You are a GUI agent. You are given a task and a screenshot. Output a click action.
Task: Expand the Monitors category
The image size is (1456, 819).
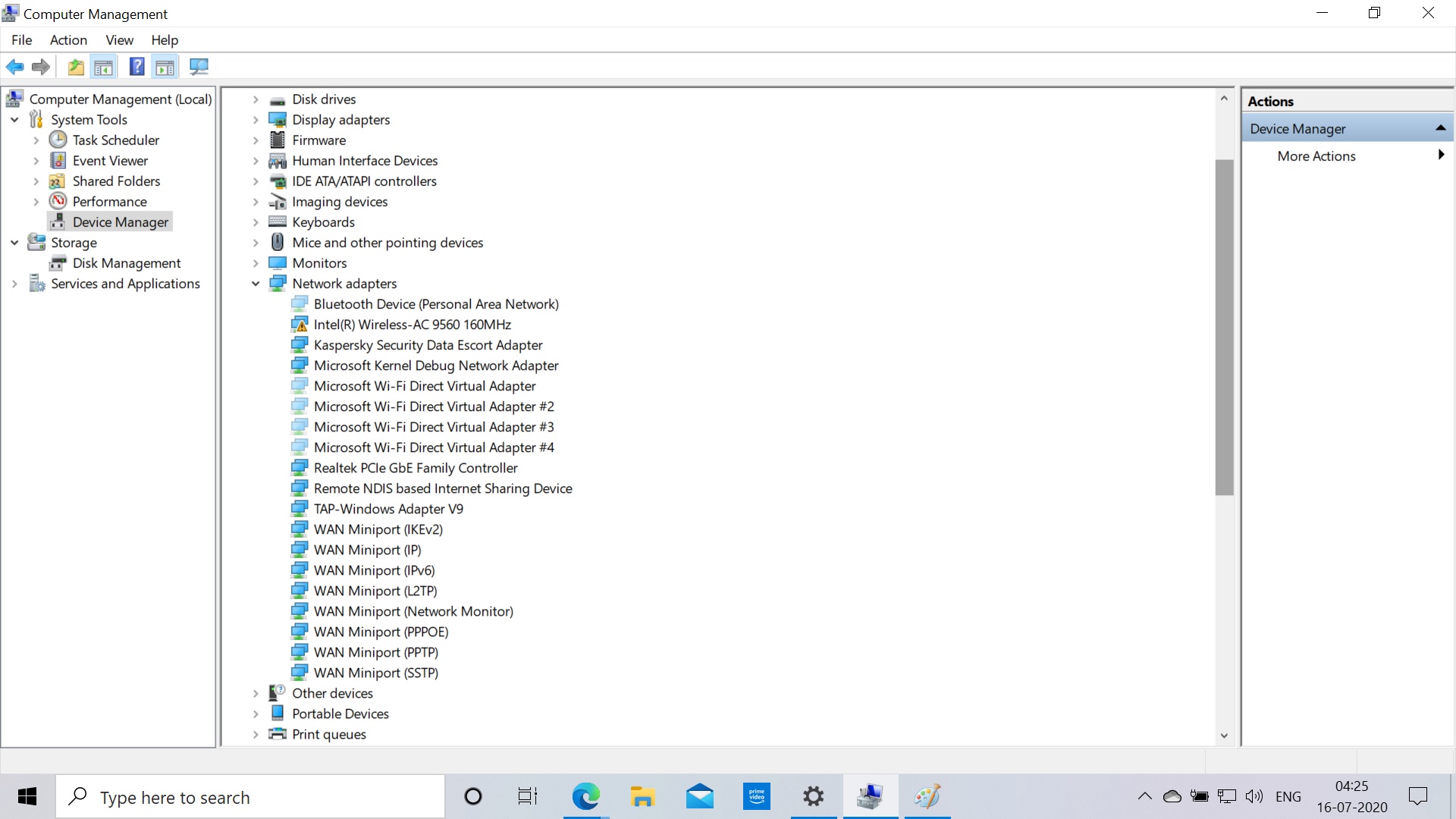click(x=256, y=263)
